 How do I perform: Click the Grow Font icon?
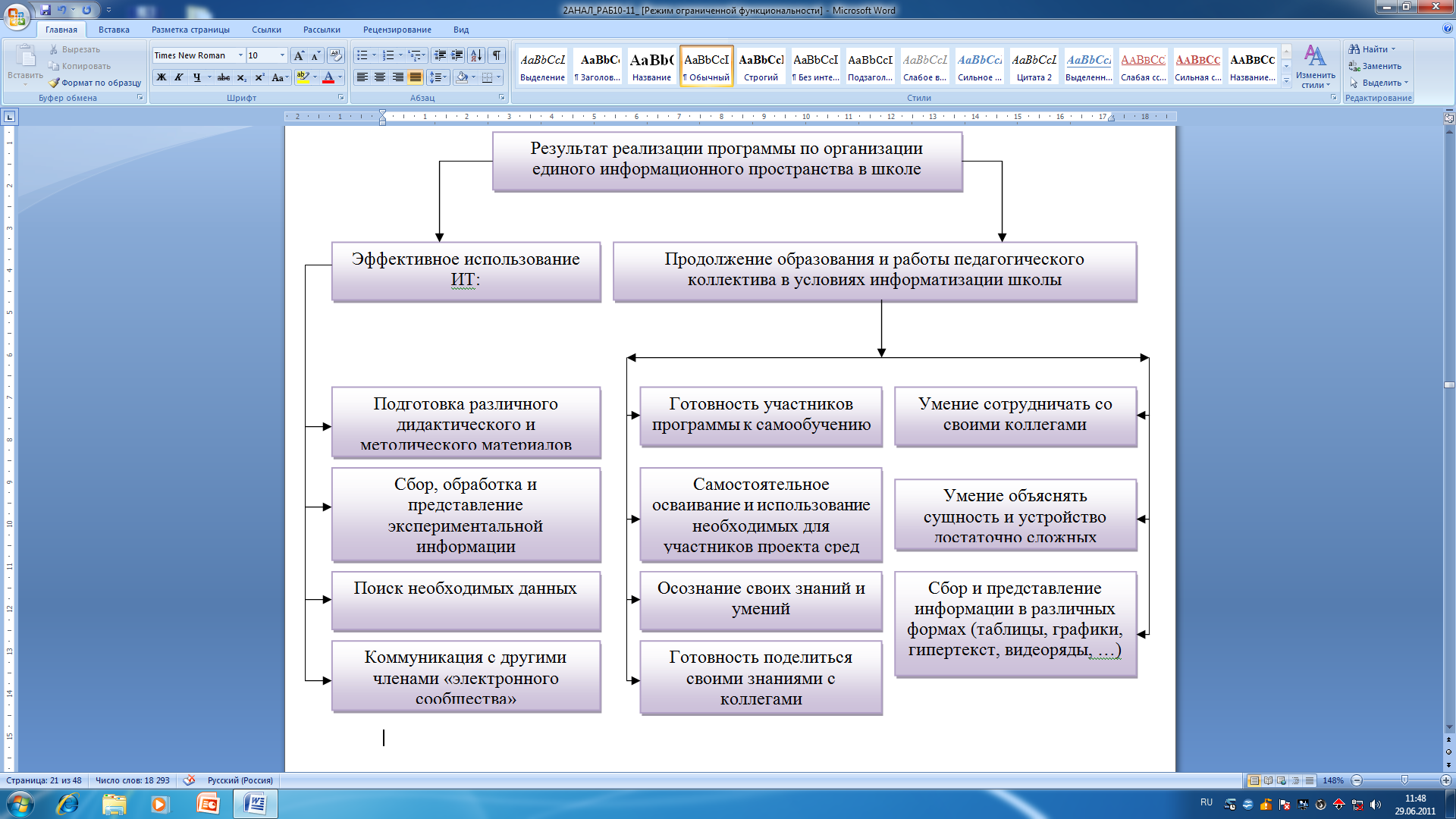point(299,55)
